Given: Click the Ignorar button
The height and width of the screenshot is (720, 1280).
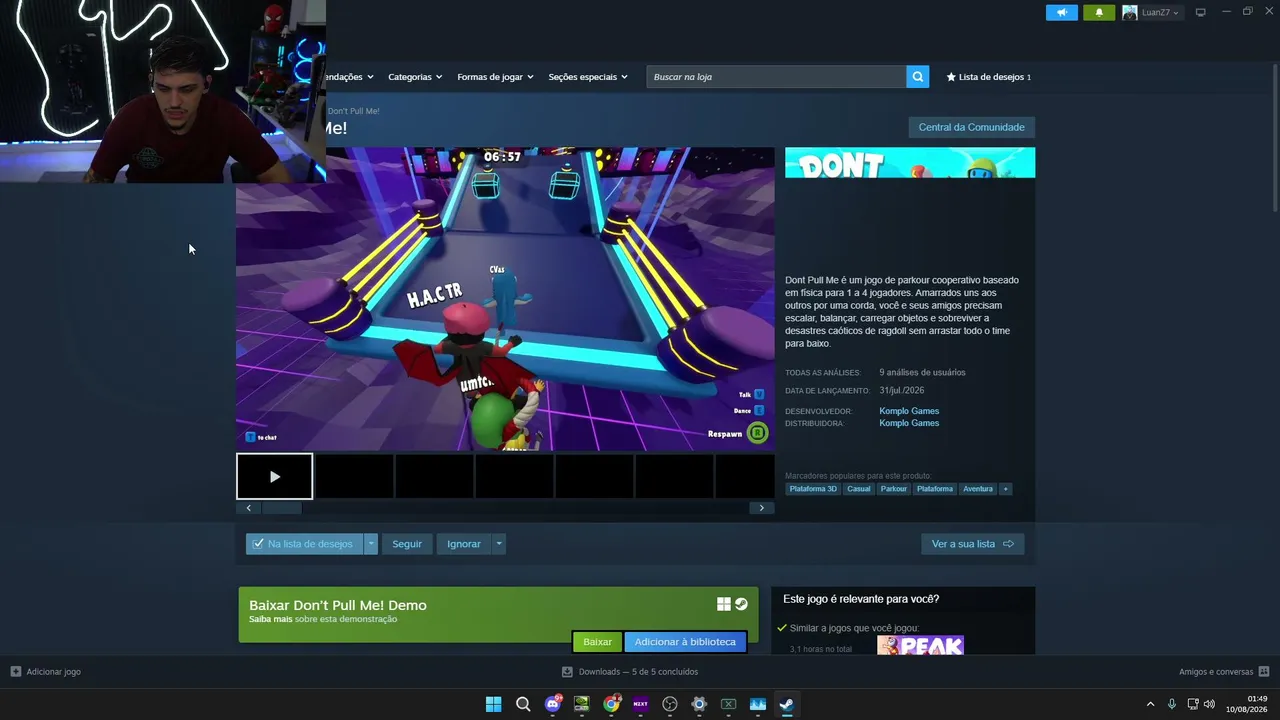Looking at the screenshot, I should tap(464, 544).
